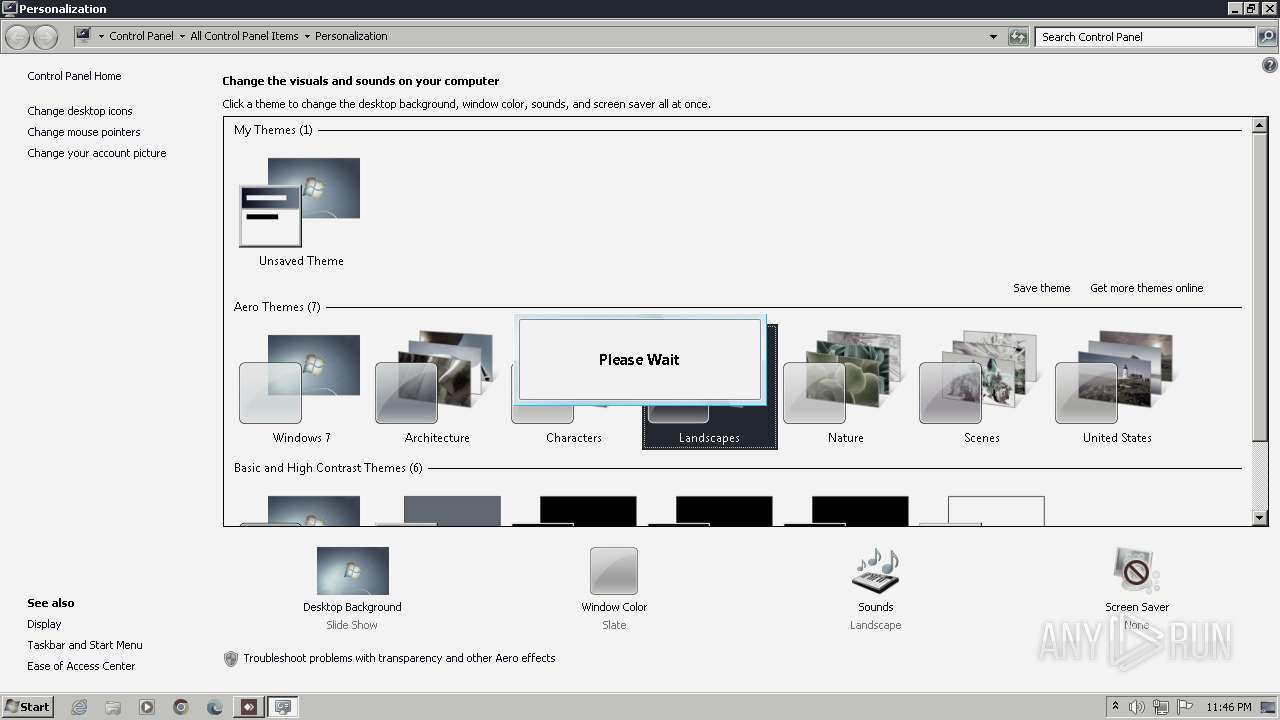Select the Unsaved Theme thumbnail
This screenshot has width=1280, height=720.
[300, 202]
